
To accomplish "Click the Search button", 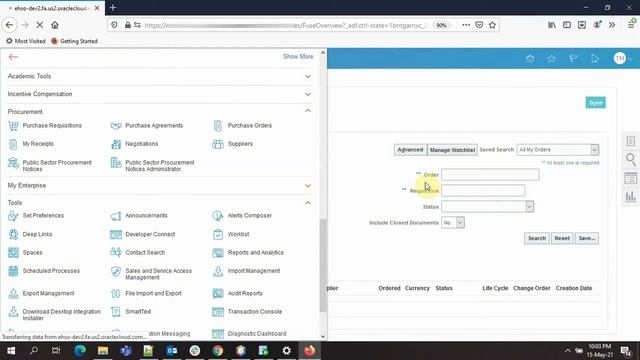I will tap(537, 238).
